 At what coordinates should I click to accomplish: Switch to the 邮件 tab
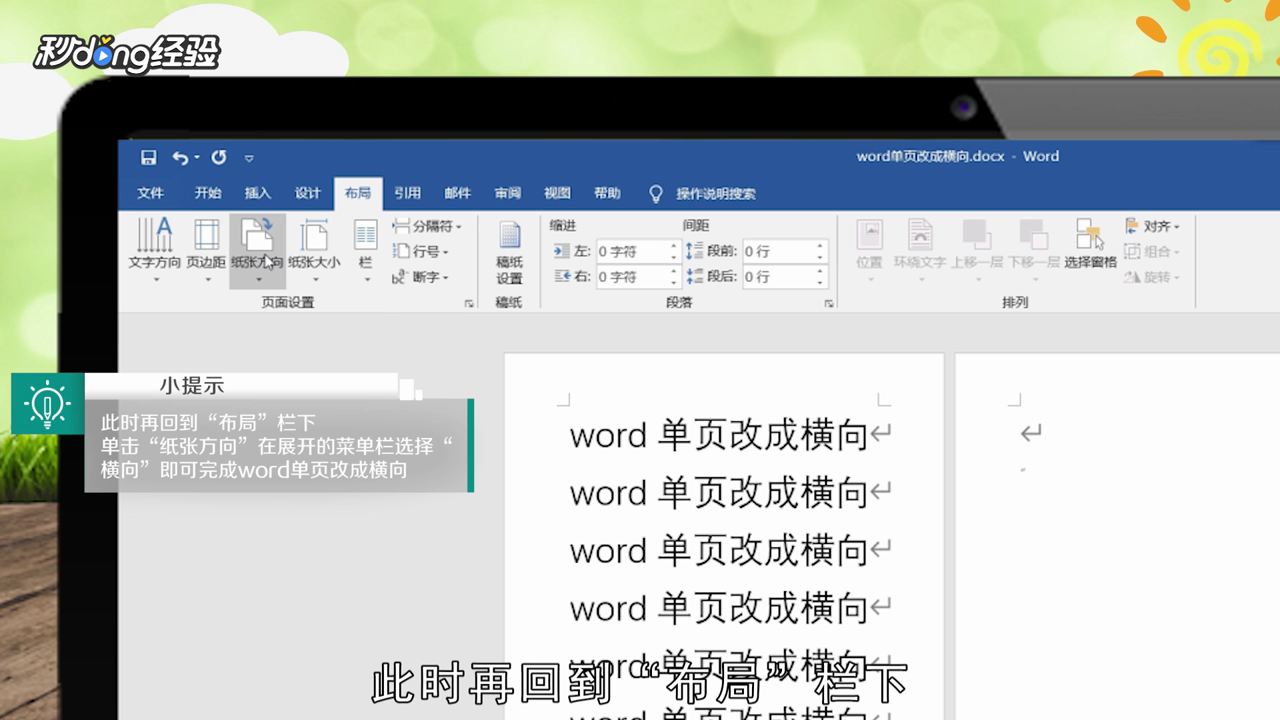click(x=457, y=193)
